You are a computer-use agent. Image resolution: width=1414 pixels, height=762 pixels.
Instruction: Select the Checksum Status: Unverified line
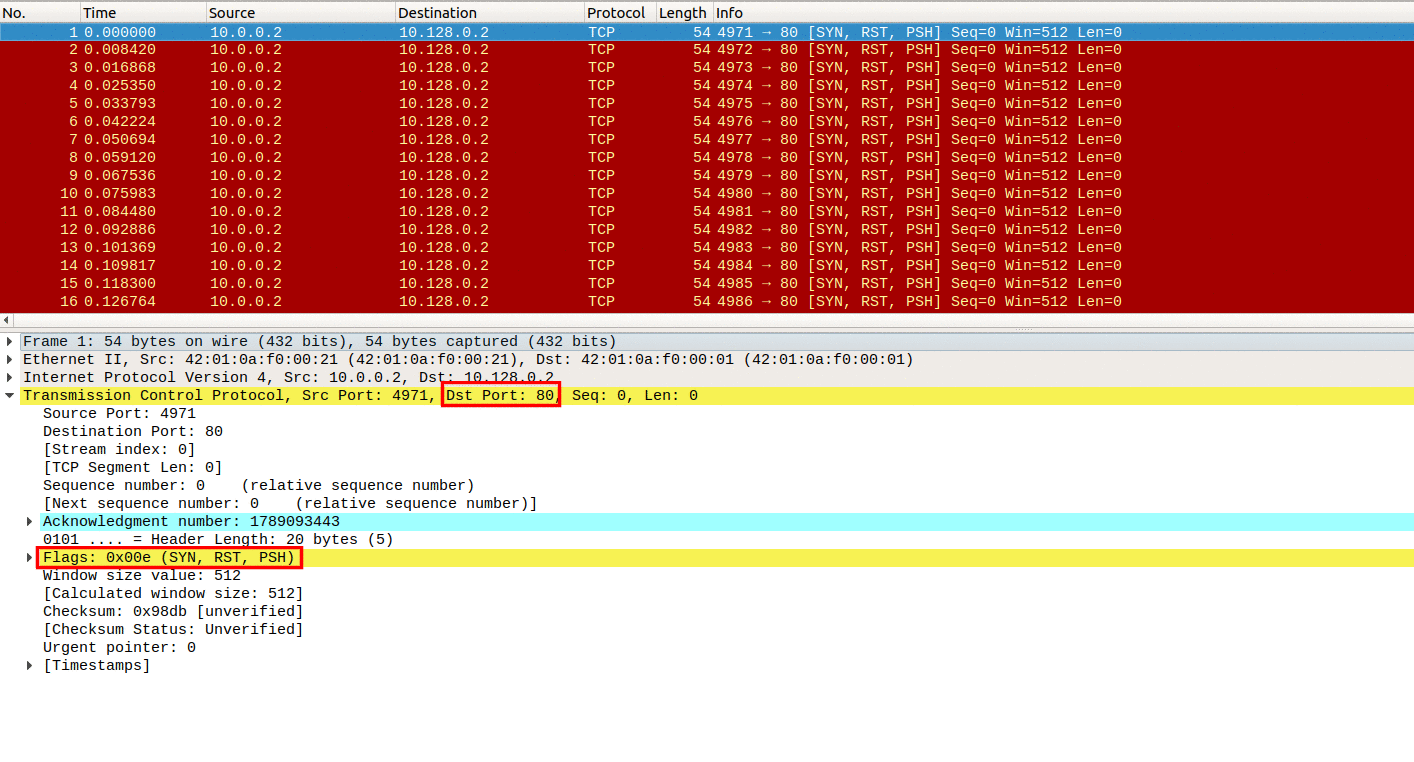(x=173, y=630)
